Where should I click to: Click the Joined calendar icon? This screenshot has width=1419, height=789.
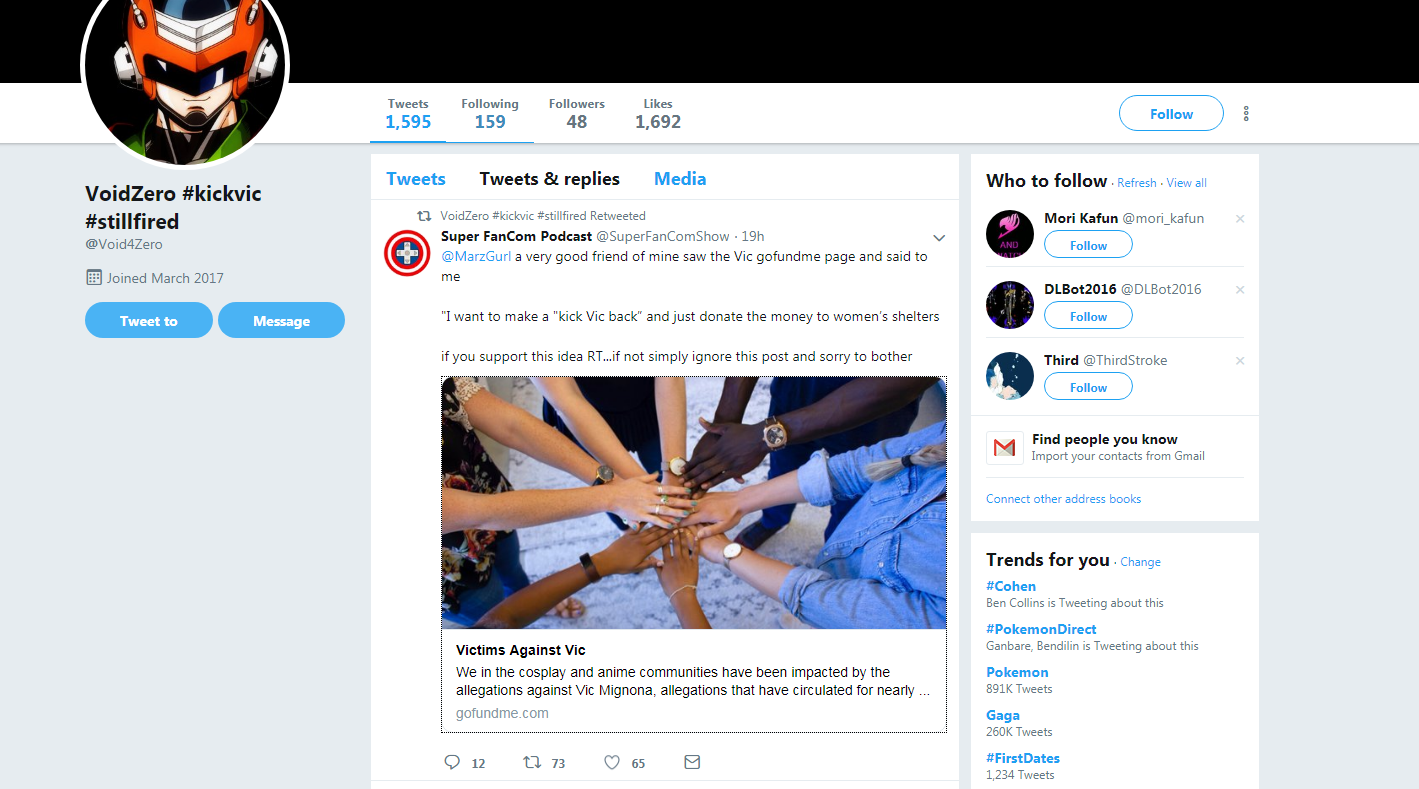tap(94, 277)
